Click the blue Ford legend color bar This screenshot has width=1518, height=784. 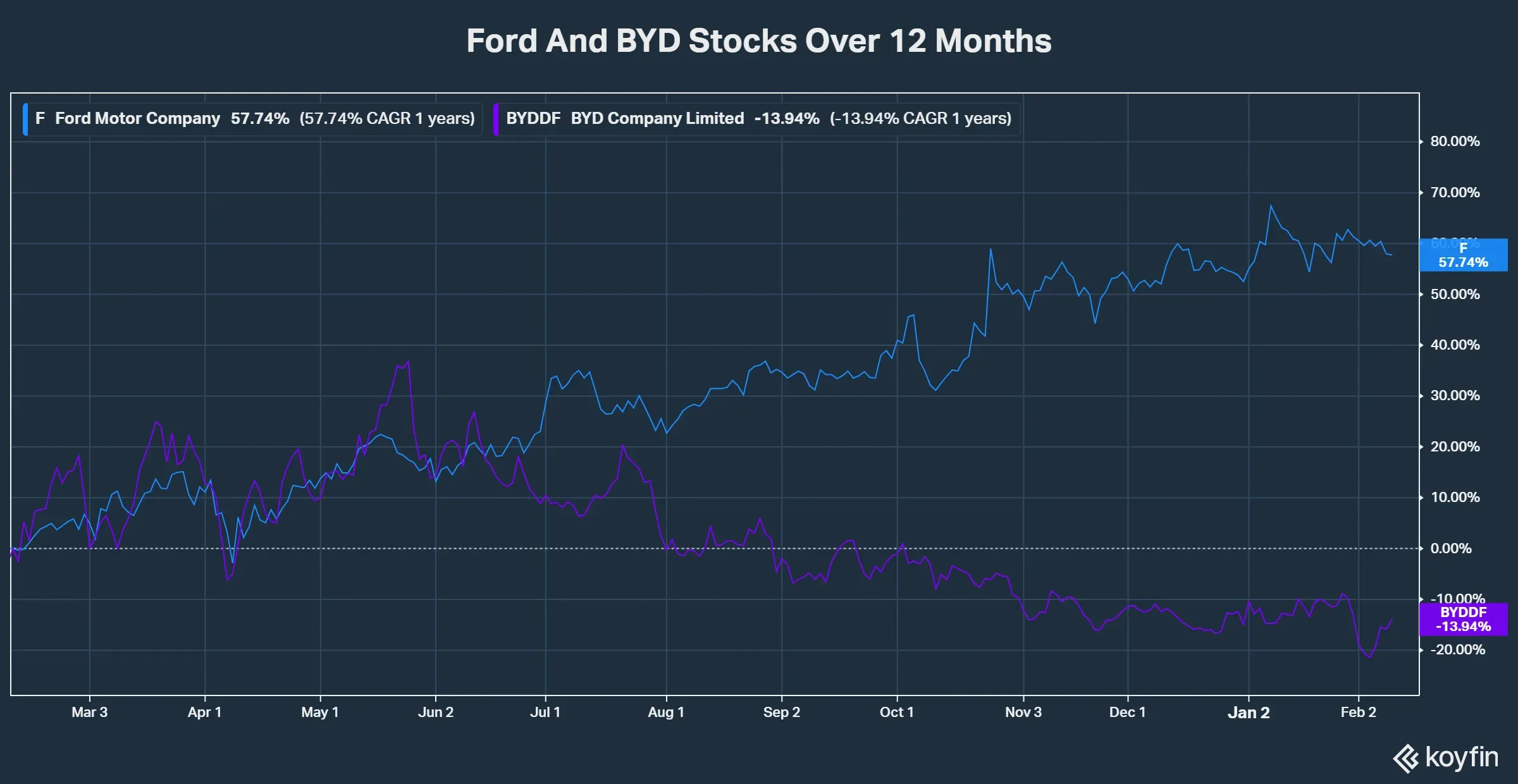[25, 119]
